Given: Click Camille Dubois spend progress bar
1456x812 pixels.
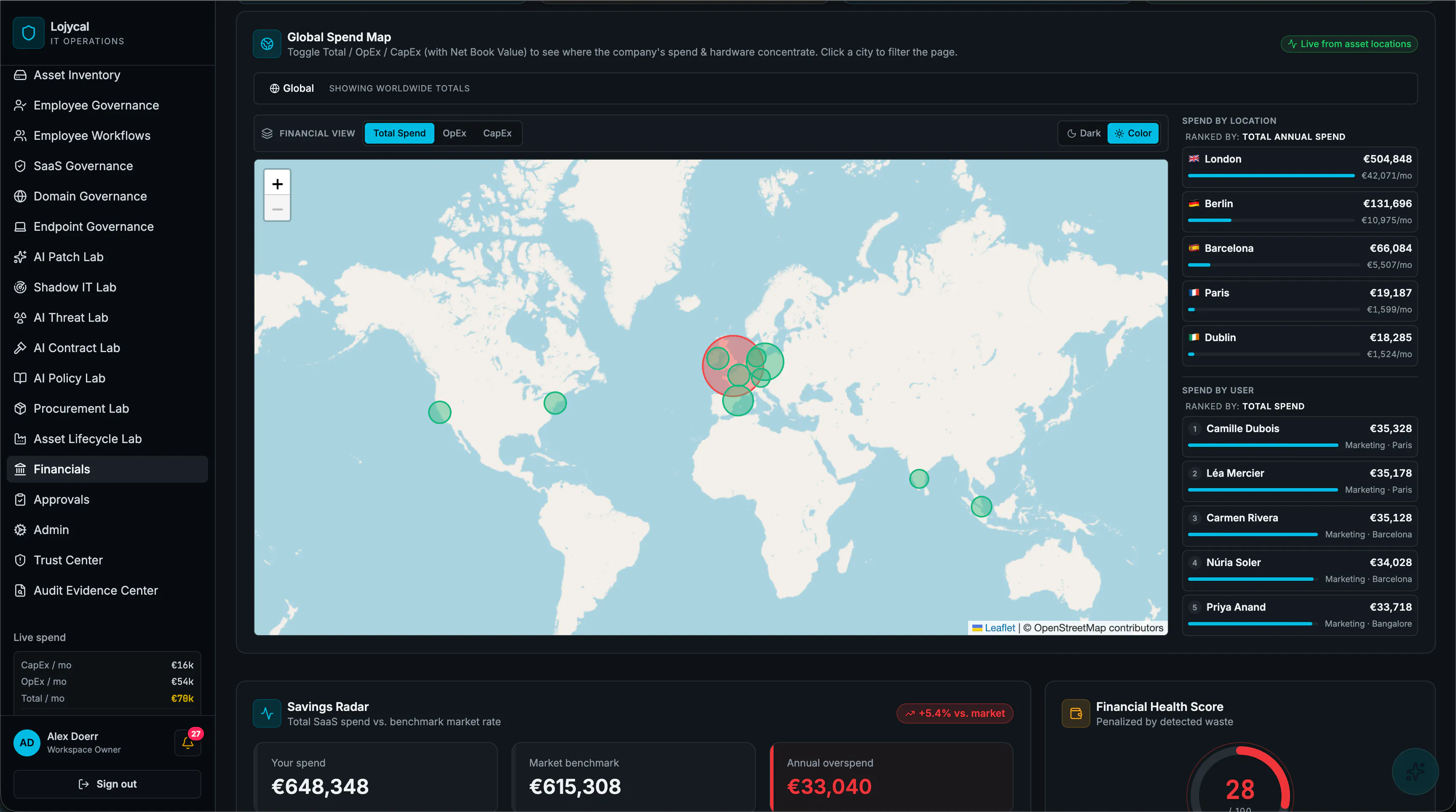Looking at the screenshot, I should pyautogui.click(x=1263, y=445).
